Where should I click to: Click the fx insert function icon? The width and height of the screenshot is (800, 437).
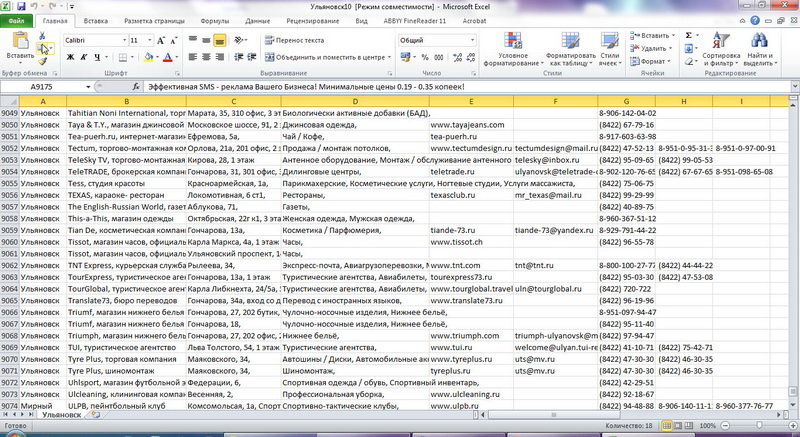[x=136, y=87]
